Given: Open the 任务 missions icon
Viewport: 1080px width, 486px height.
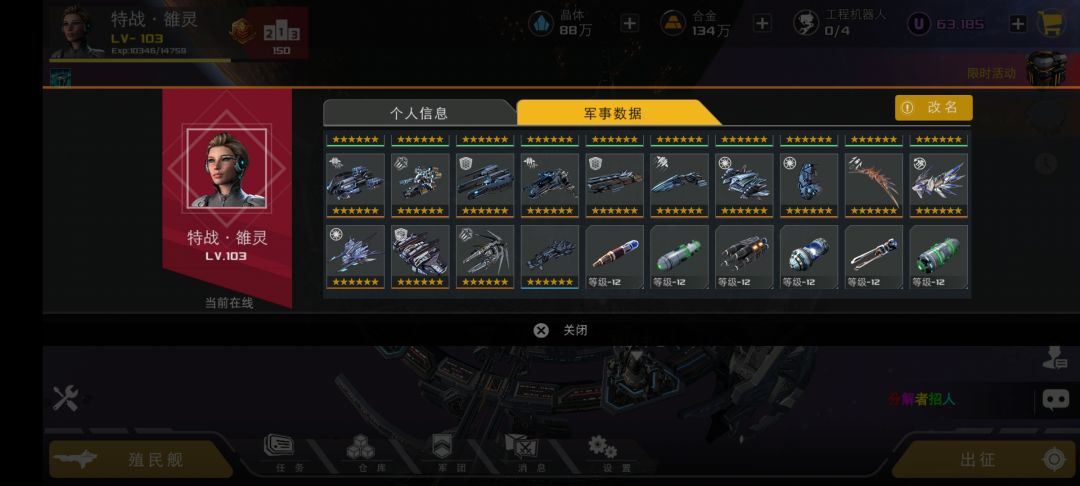Looking at the screenshot, I should click(279, 454).
